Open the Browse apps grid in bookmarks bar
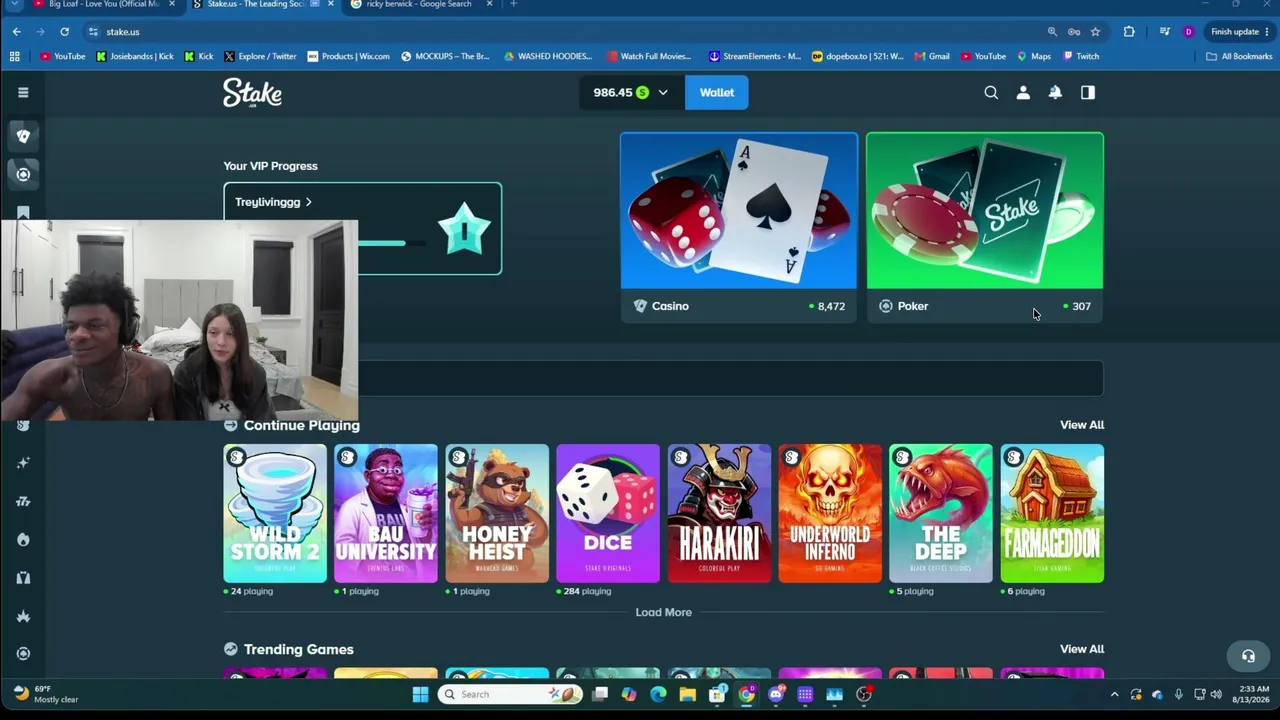The height and width of the screenshot is (720, 1280). point(15,56)
